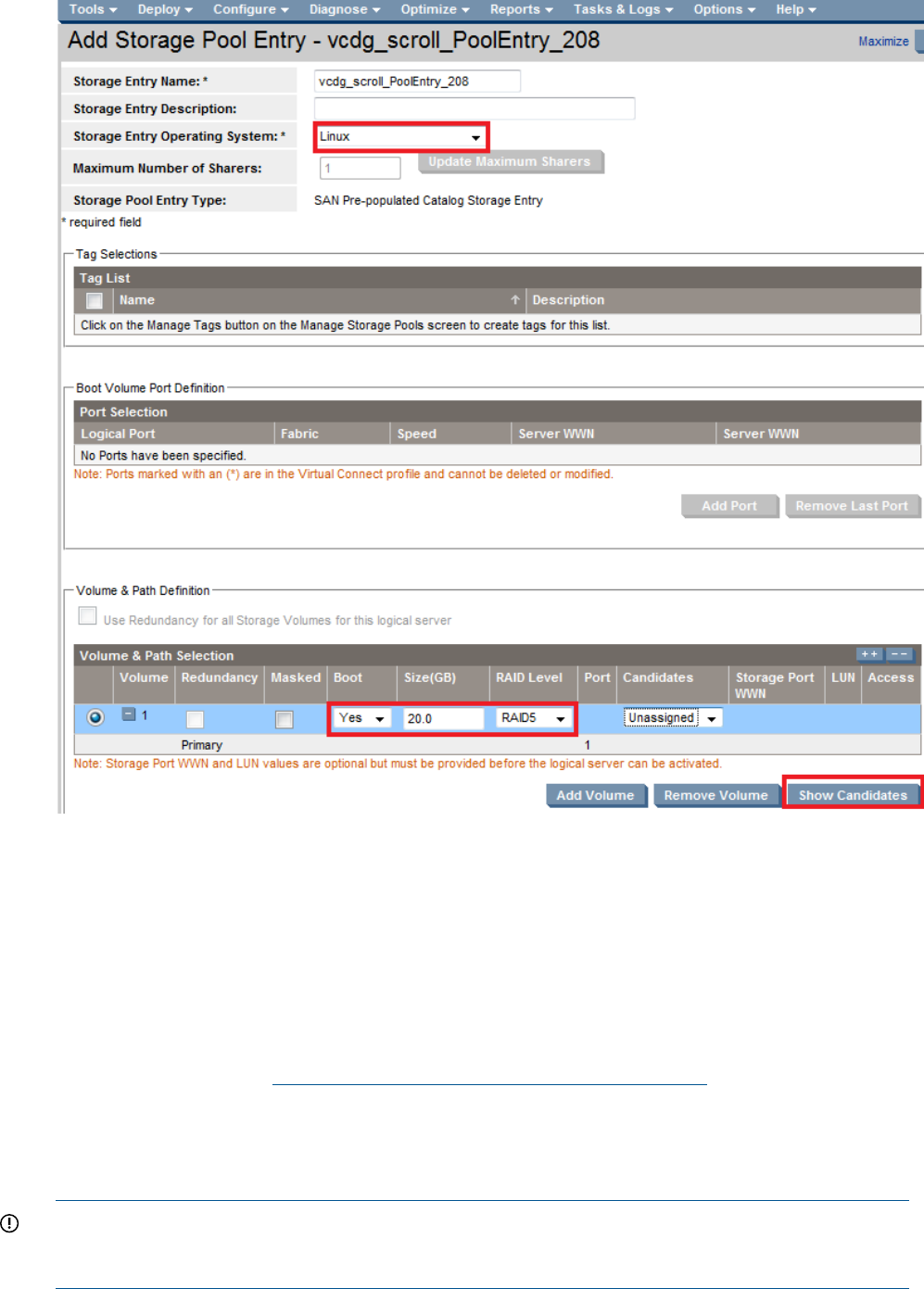Open the Operating System dropdown showing Linux
The image size is (924, 1289).
[x=400, y=136]
